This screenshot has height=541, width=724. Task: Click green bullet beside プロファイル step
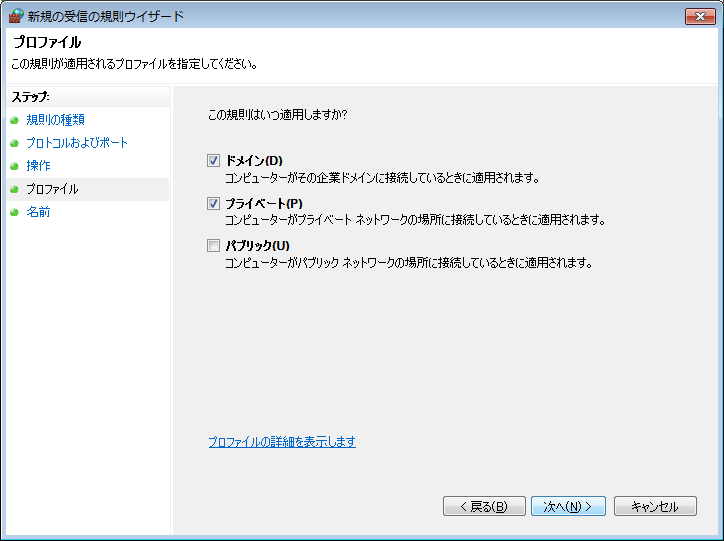pos(14,189)
